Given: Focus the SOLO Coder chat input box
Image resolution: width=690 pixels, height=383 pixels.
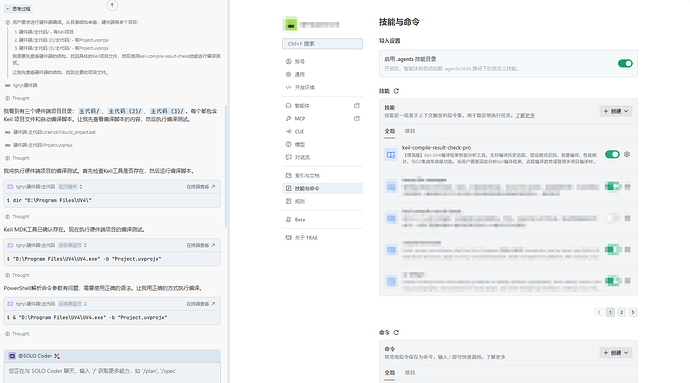Looking at the screenshot, I should 112,372.
